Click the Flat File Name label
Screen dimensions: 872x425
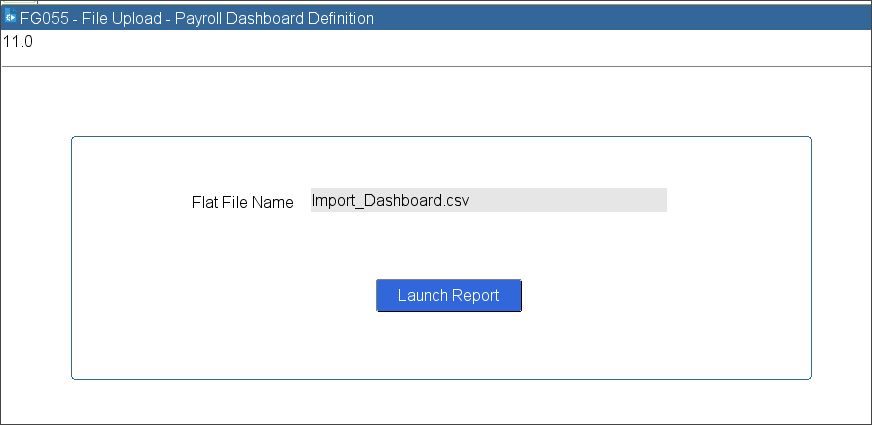(x=242, y=202)
